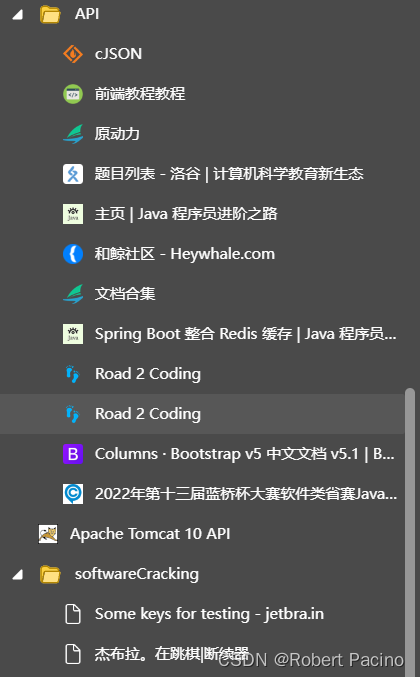Collapse the API folder arrow

(17, 15)
